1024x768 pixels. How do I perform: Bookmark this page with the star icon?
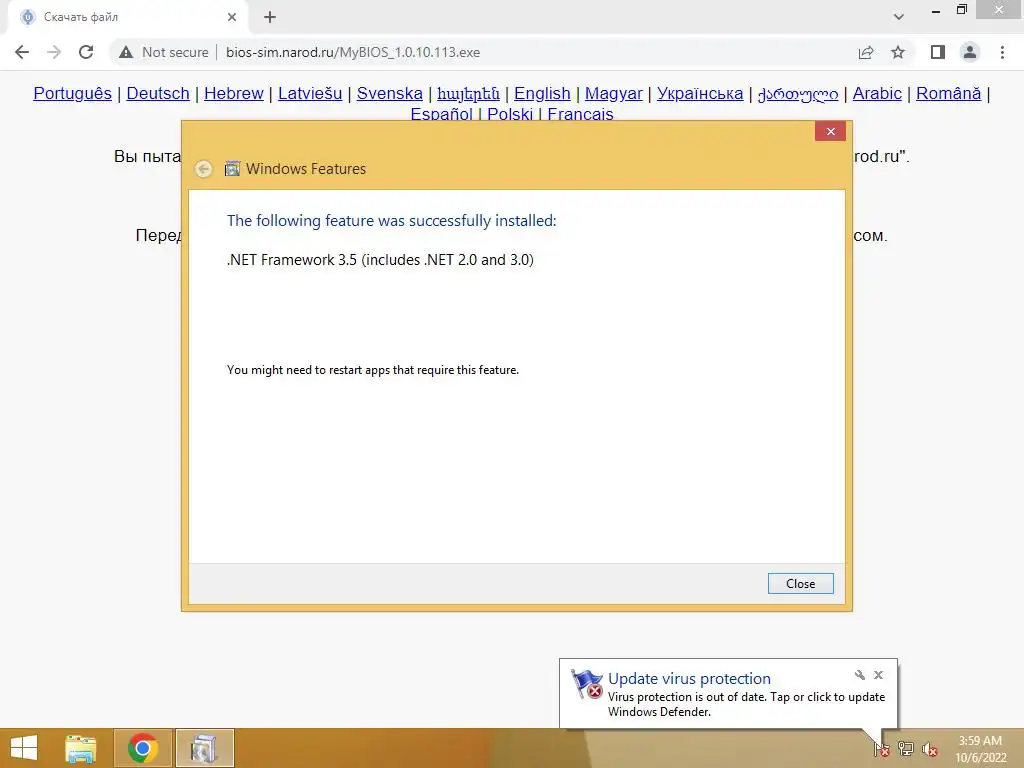[898, 52]
